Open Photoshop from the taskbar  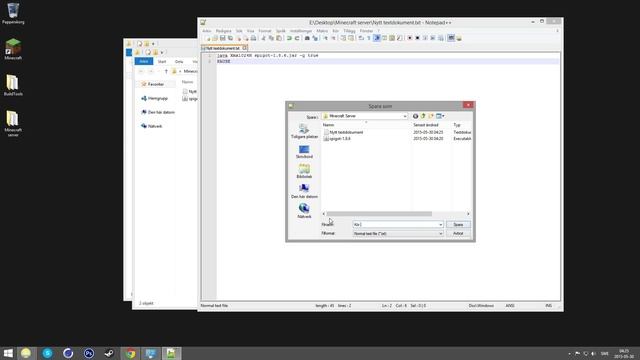89,353
